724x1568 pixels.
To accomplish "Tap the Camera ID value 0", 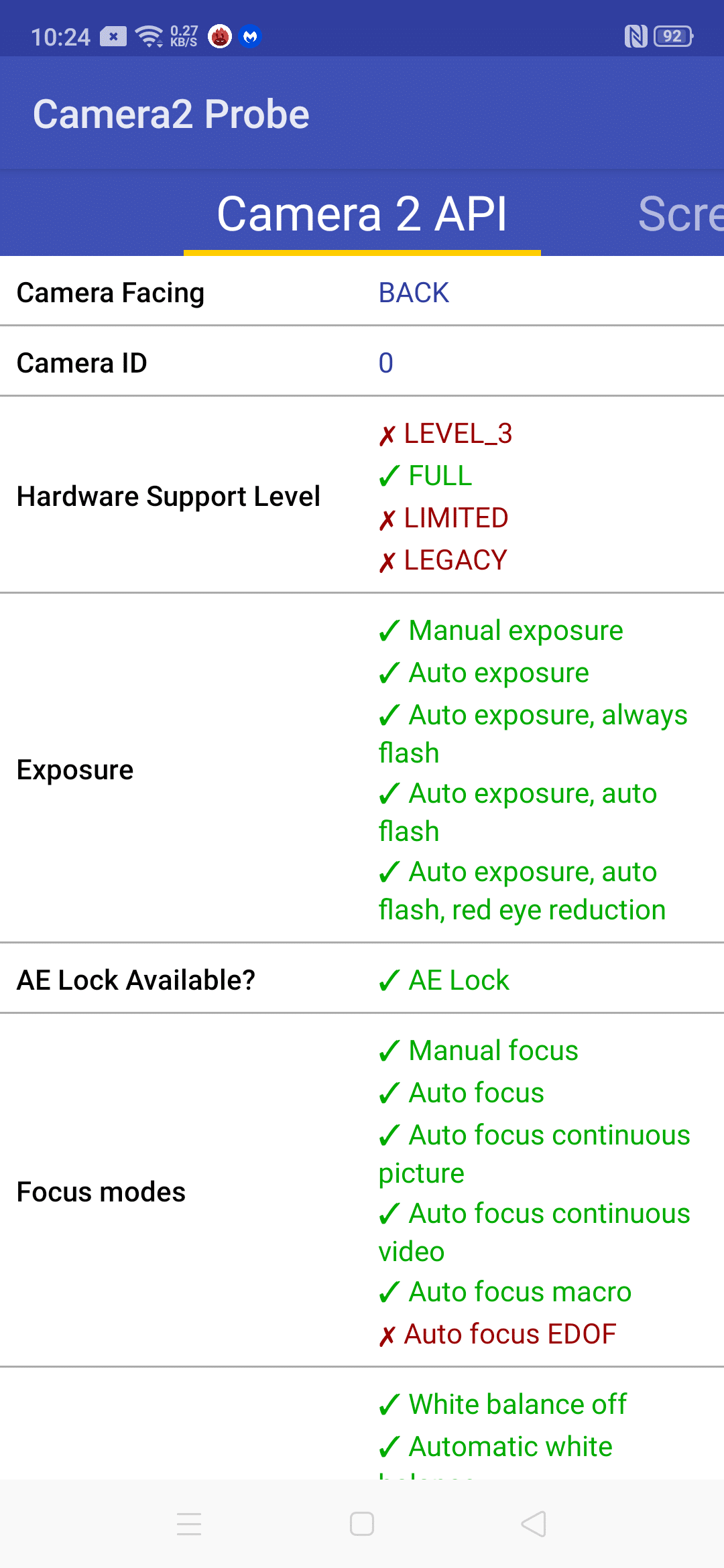I will click(386, 363).
